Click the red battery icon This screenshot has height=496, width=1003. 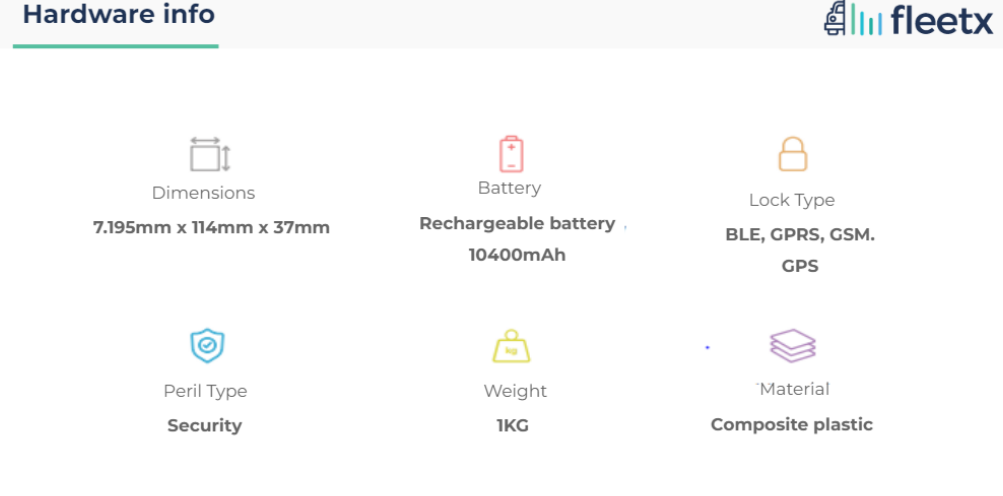[511, 154]
